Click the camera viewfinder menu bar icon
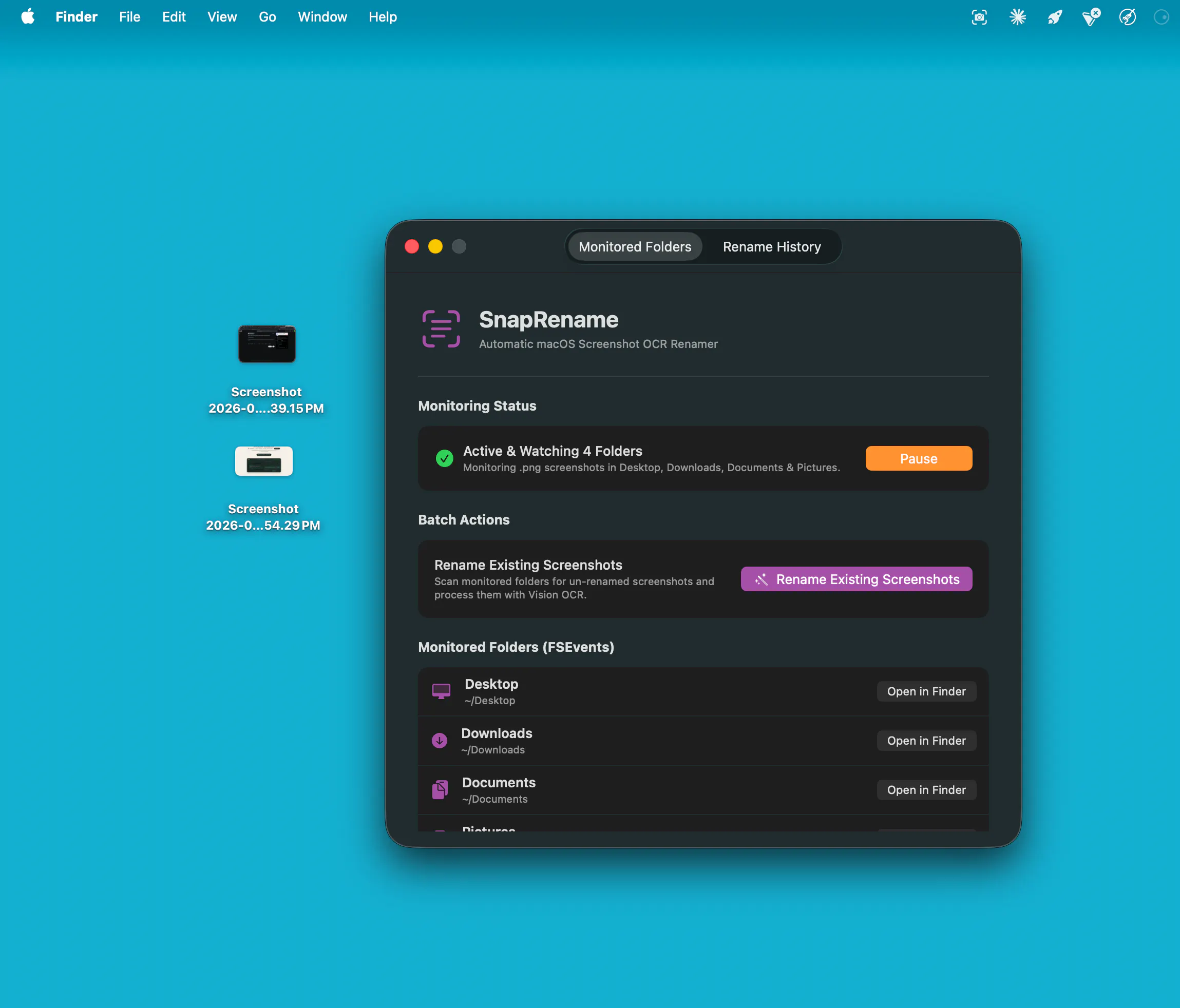 pos(979,17)
